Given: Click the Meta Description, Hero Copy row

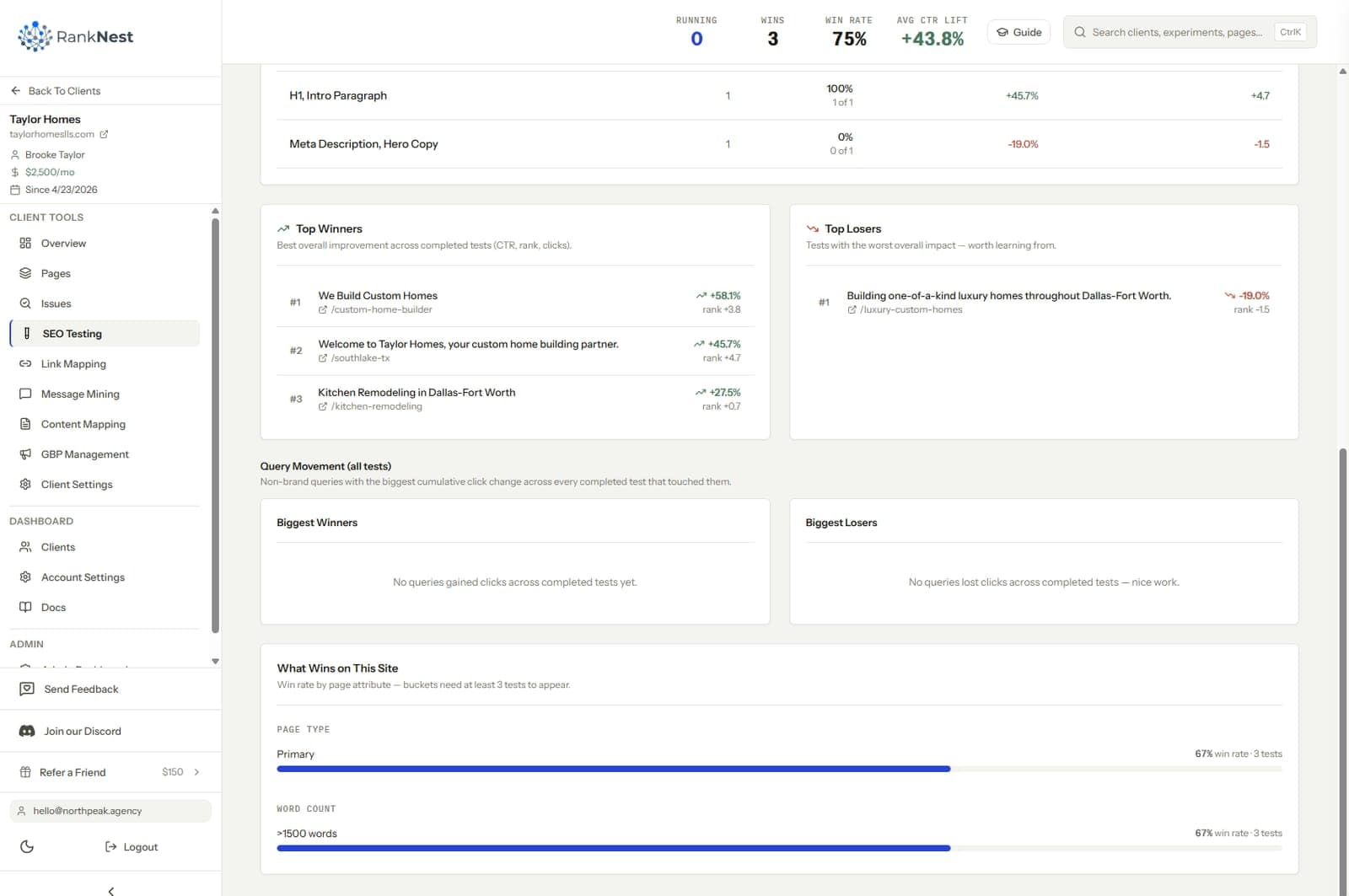Looking at the screenshot, I should click(x=779, y=144).
